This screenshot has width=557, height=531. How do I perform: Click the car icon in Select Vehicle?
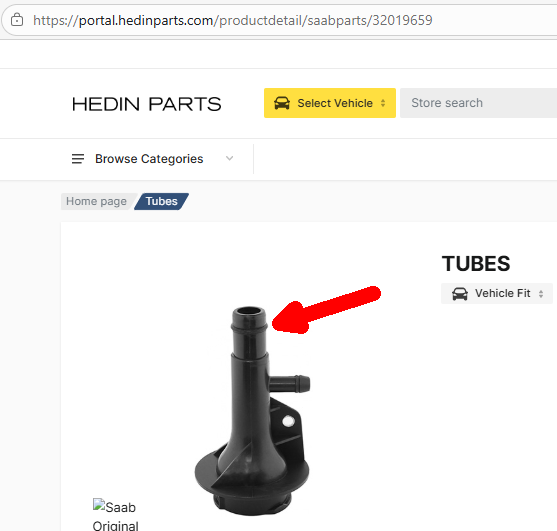[282, 103]
